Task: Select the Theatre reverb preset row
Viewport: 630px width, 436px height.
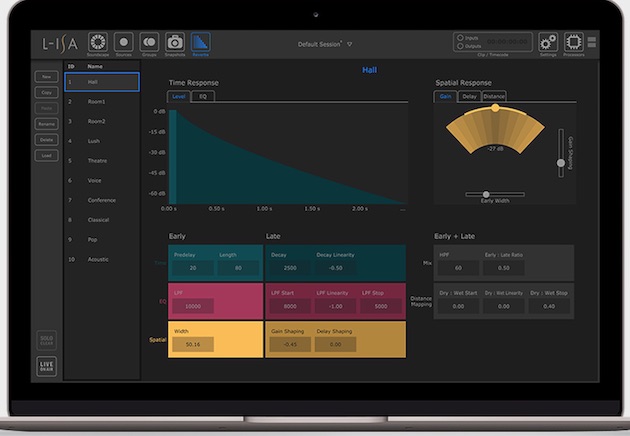Action: (97, 160)
